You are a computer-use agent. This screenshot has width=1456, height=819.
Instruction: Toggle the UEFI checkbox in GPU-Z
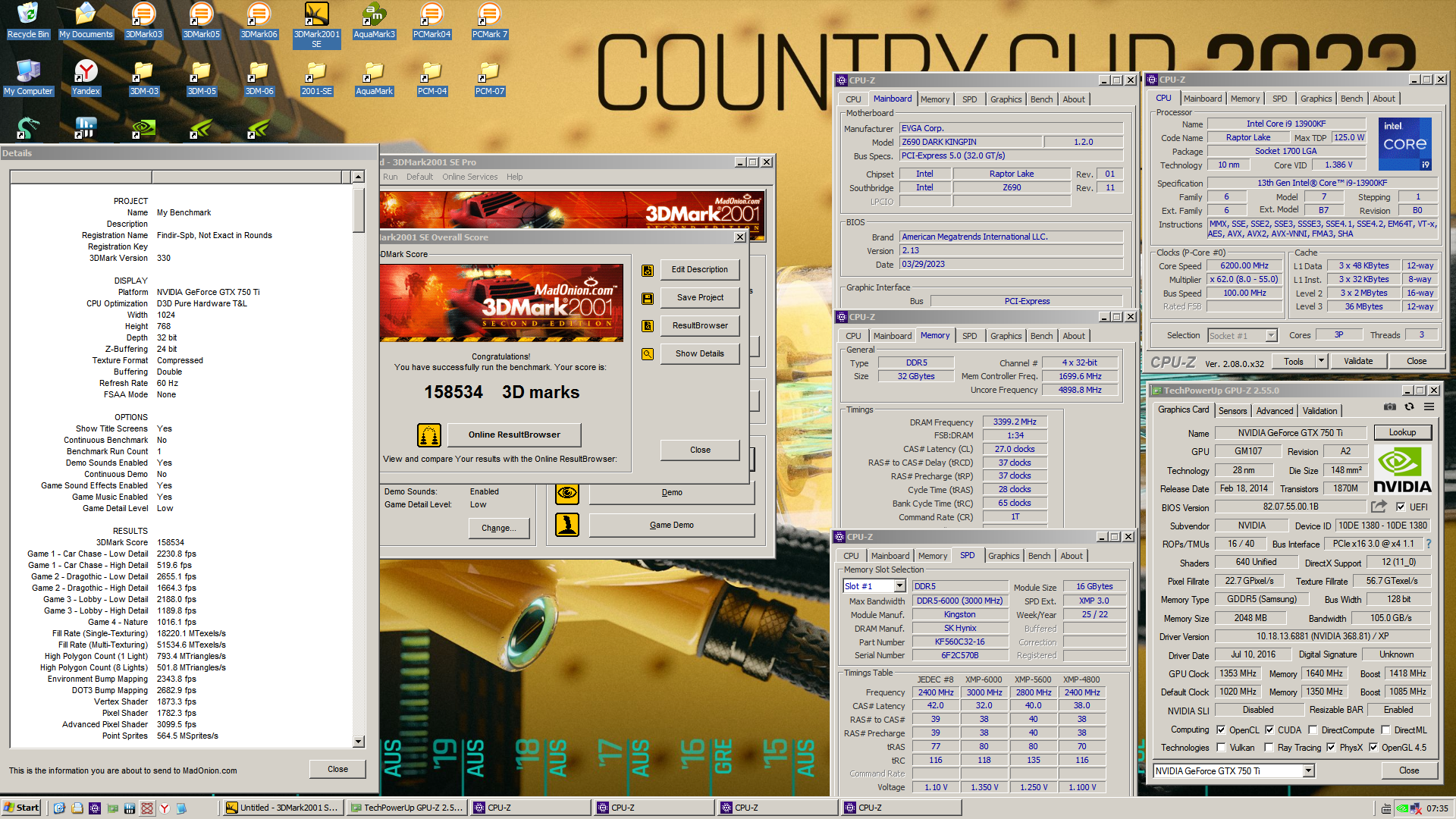1401,507
